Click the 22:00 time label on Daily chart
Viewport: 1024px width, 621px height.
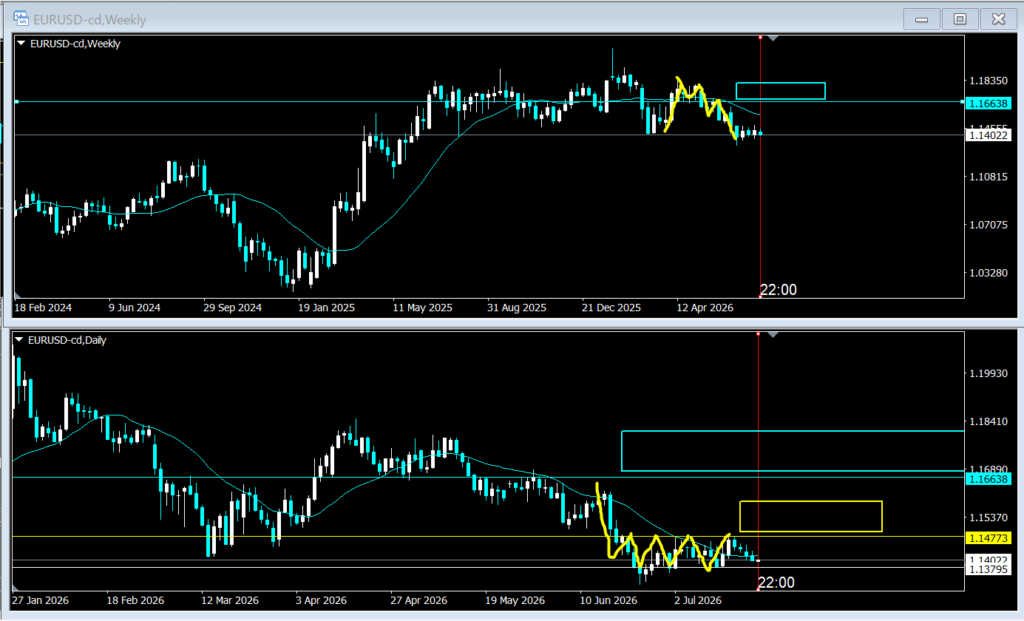click(776, 582)
